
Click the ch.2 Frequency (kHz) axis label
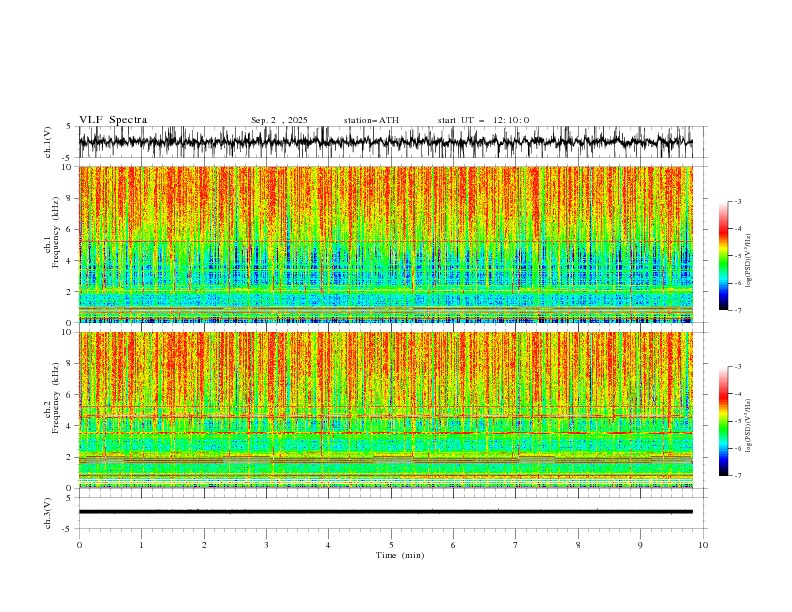pyautogui.click(x=52, y=398)
